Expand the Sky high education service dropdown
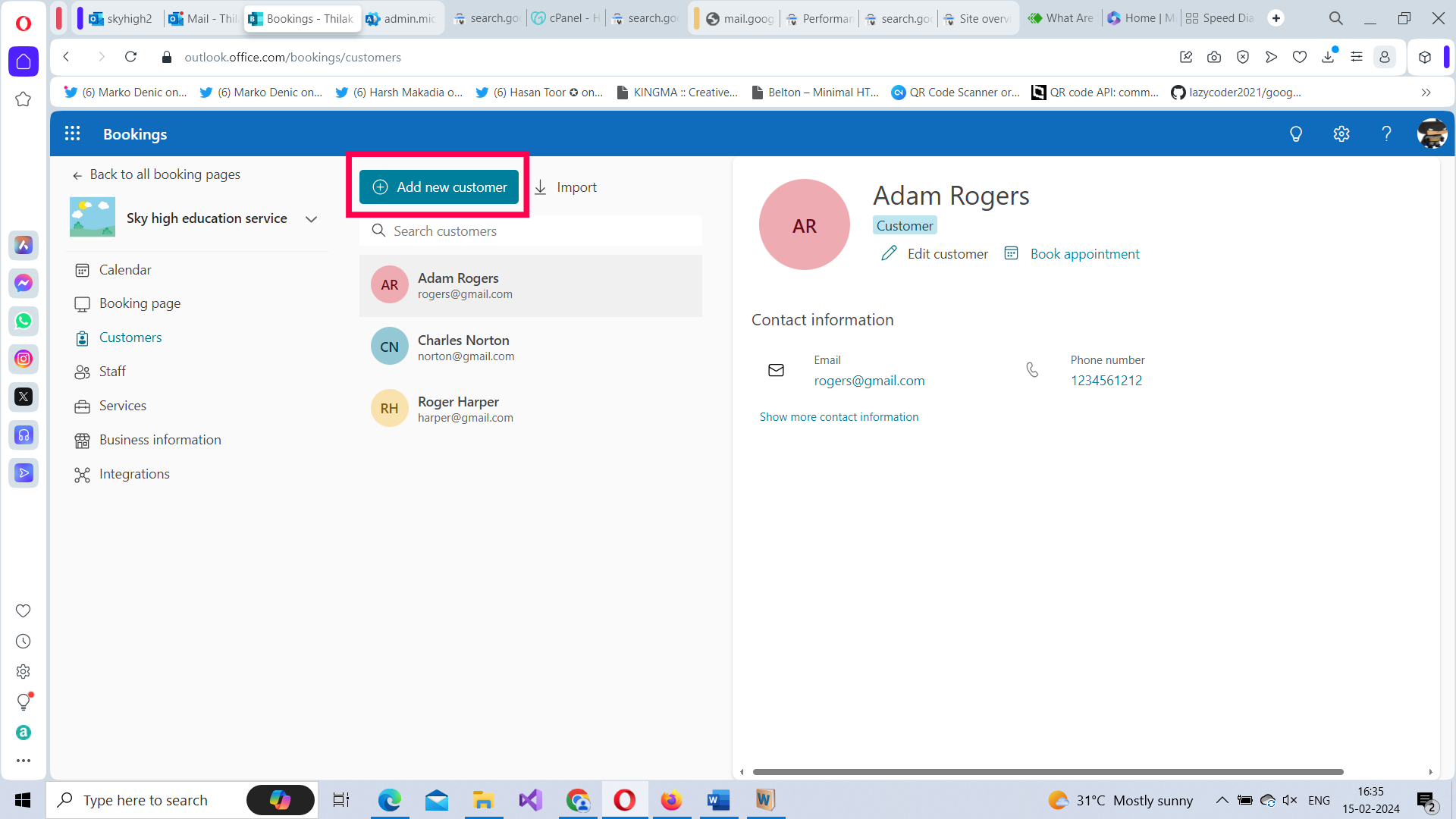 (x=311, y=218)
